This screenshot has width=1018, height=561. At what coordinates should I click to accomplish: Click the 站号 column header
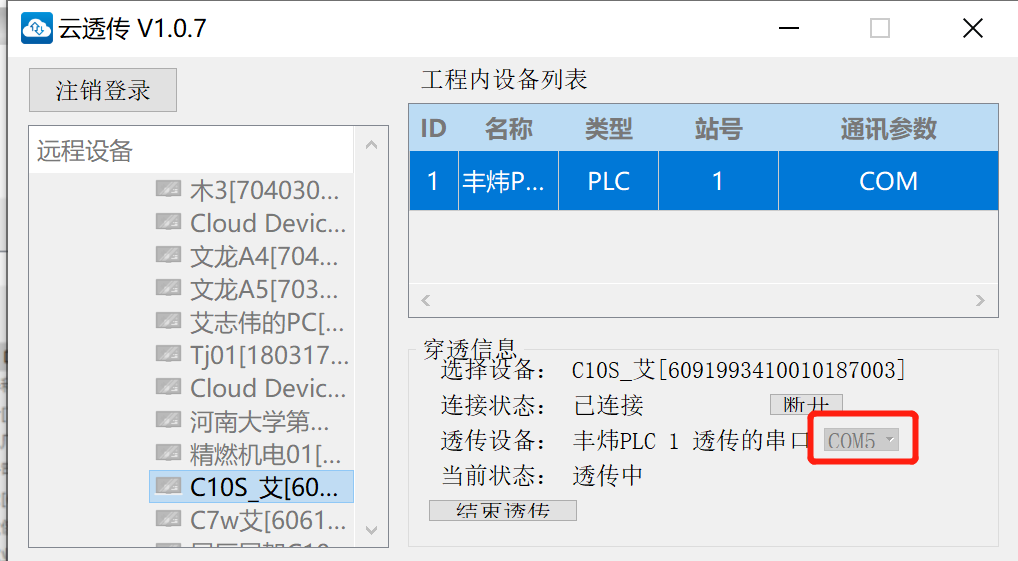tap(718, 128)
